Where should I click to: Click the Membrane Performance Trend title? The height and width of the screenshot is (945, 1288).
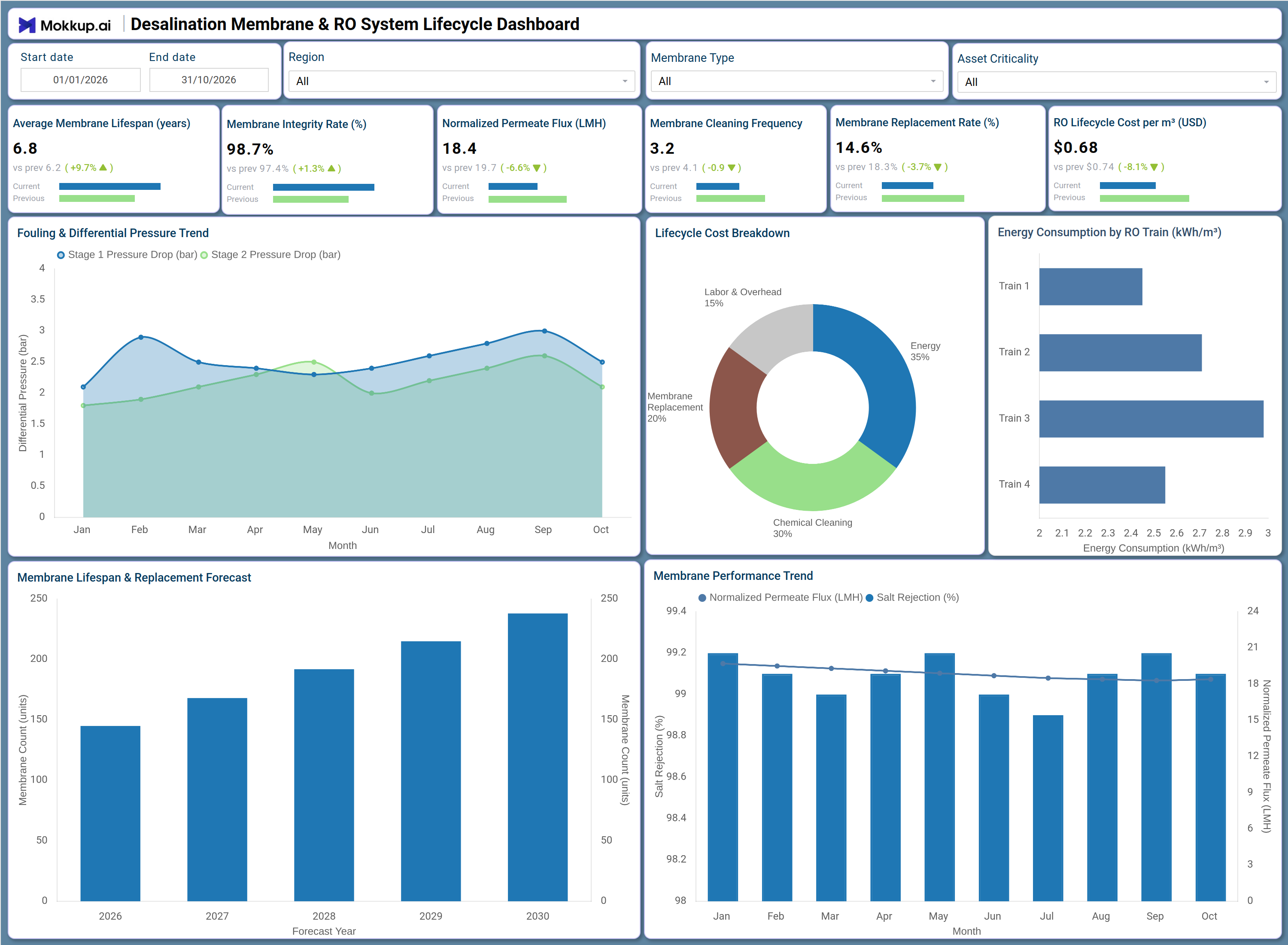pos(733,576)
